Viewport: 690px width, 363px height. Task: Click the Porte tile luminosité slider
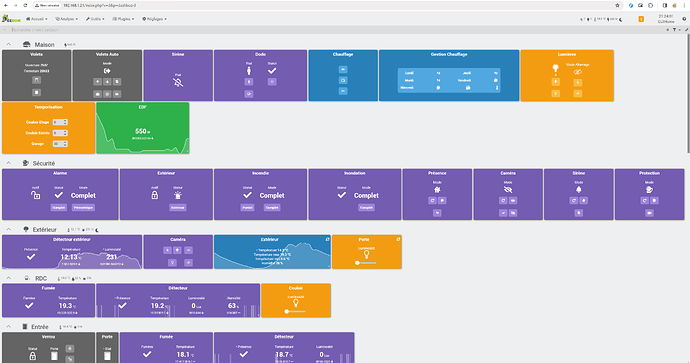tap(366, 263)
